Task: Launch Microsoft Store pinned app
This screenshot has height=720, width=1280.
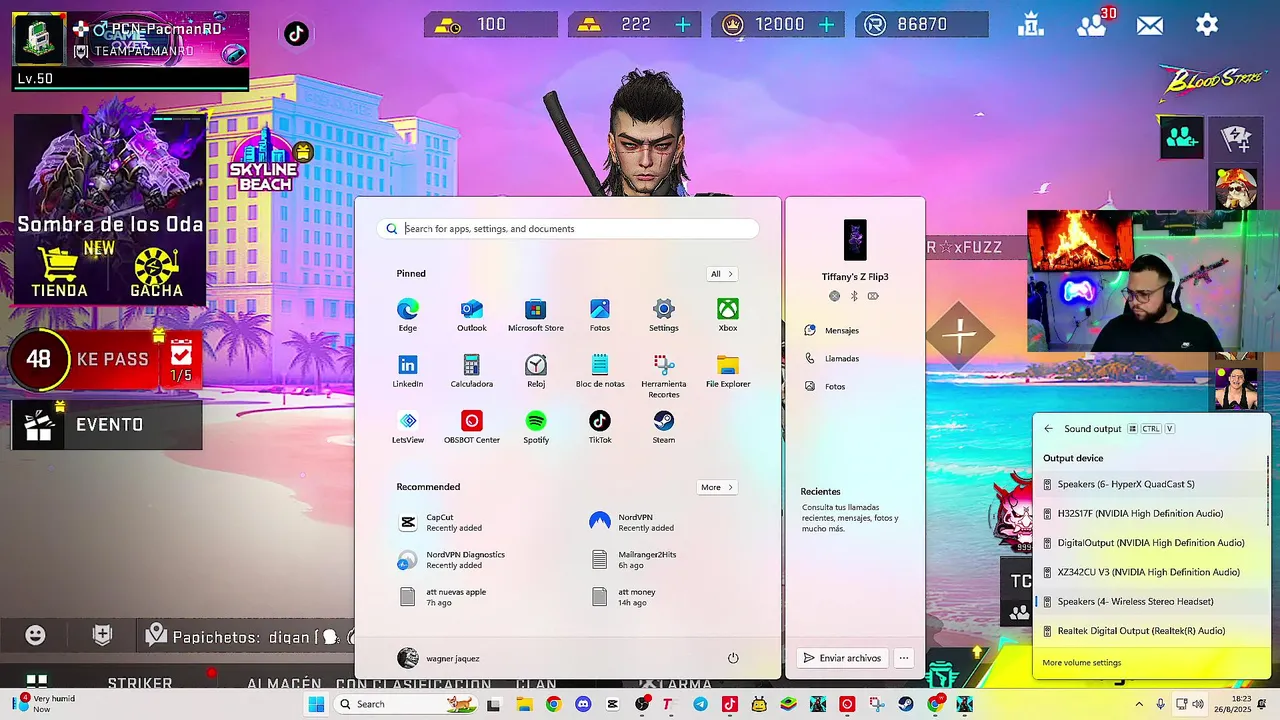Action: pos(535,315)
